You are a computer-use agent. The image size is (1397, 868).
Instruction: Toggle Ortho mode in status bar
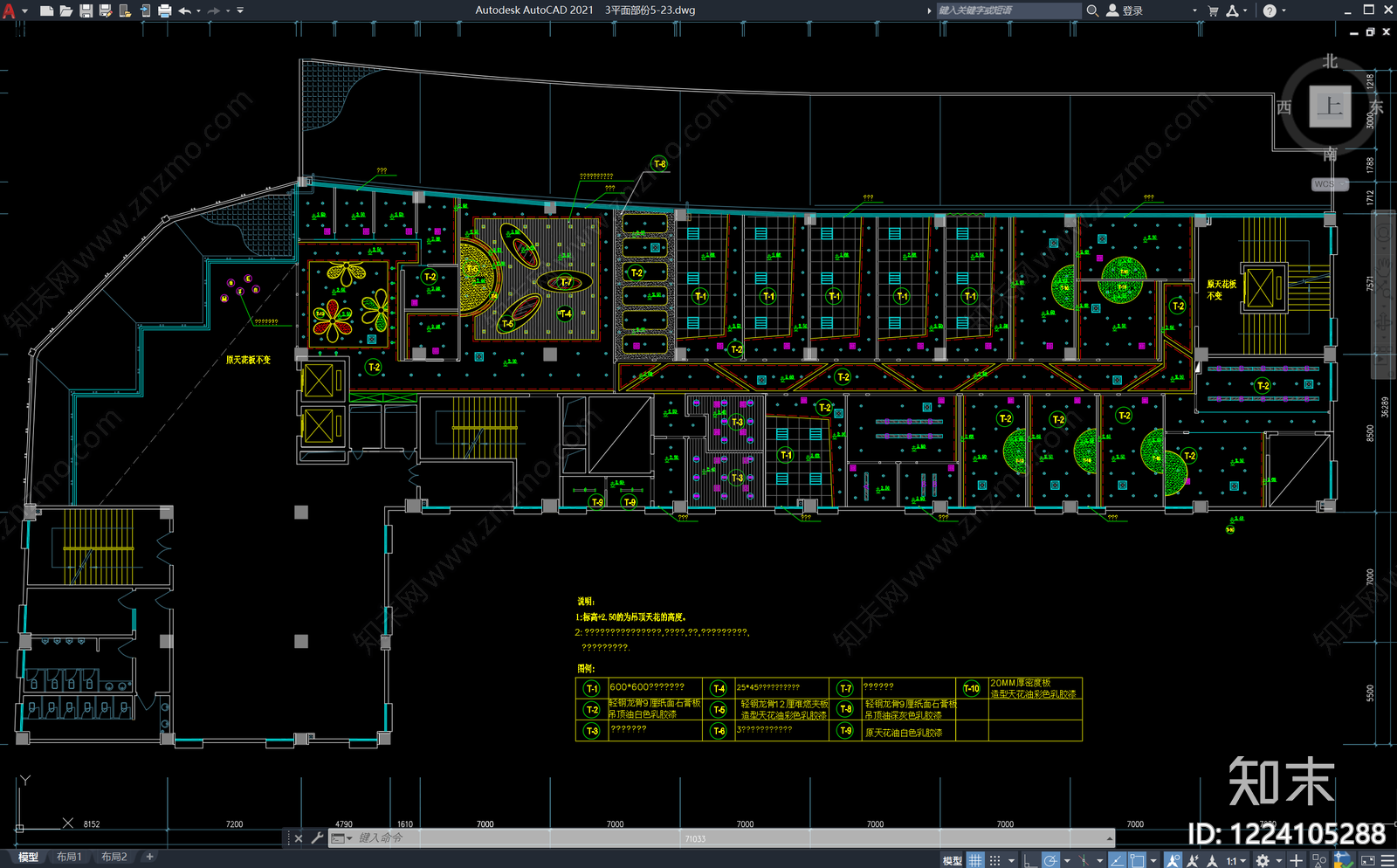1030,861
